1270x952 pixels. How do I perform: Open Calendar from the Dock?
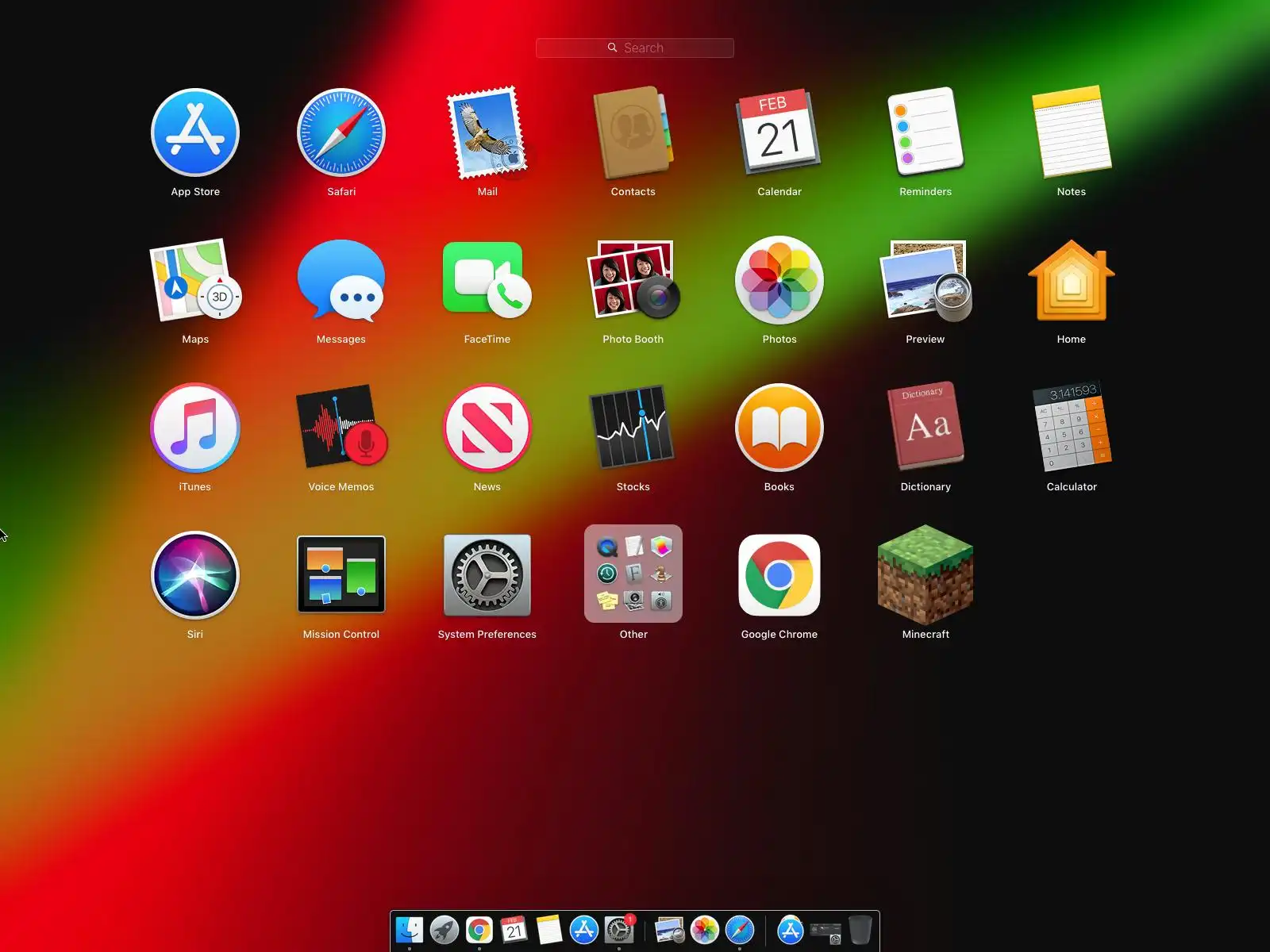[514, 930]
